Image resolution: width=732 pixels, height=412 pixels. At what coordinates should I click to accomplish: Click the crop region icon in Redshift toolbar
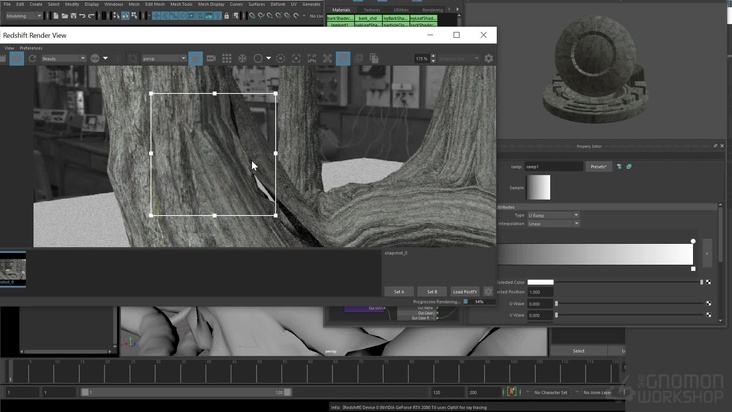click(x=133, y=58)
